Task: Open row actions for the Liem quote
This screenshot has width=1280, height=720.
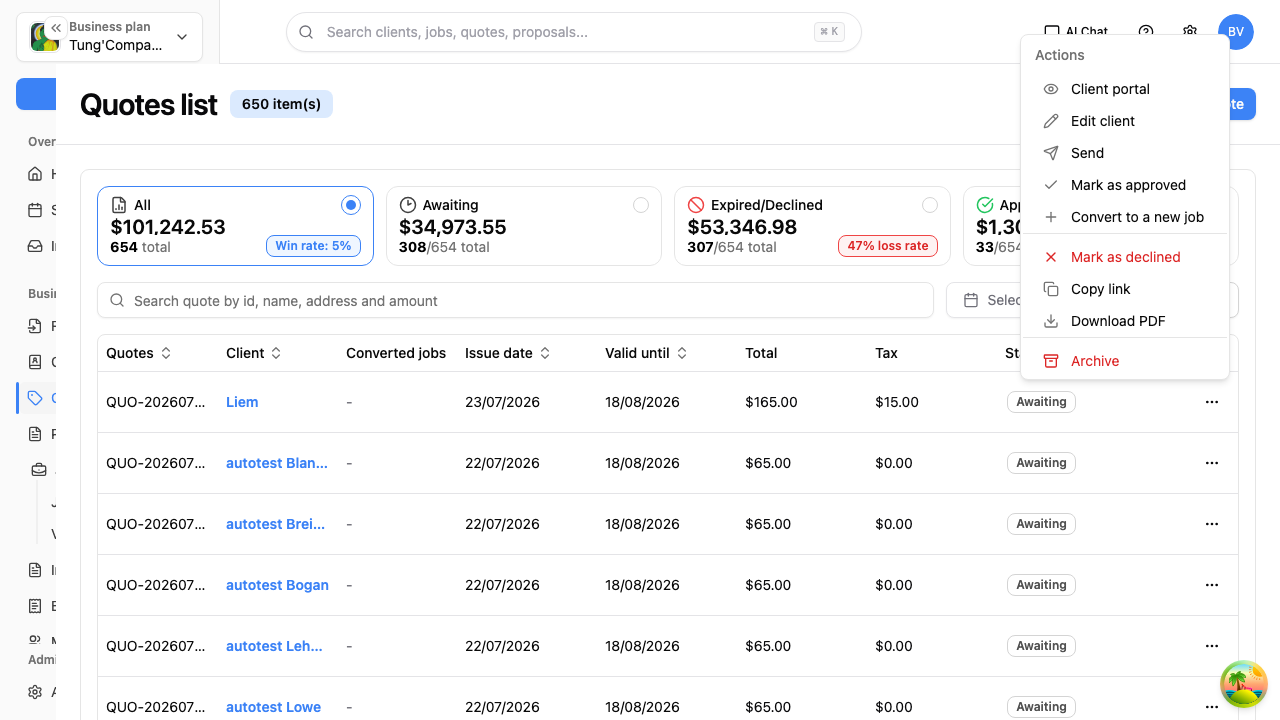Action: (1212, 402)
